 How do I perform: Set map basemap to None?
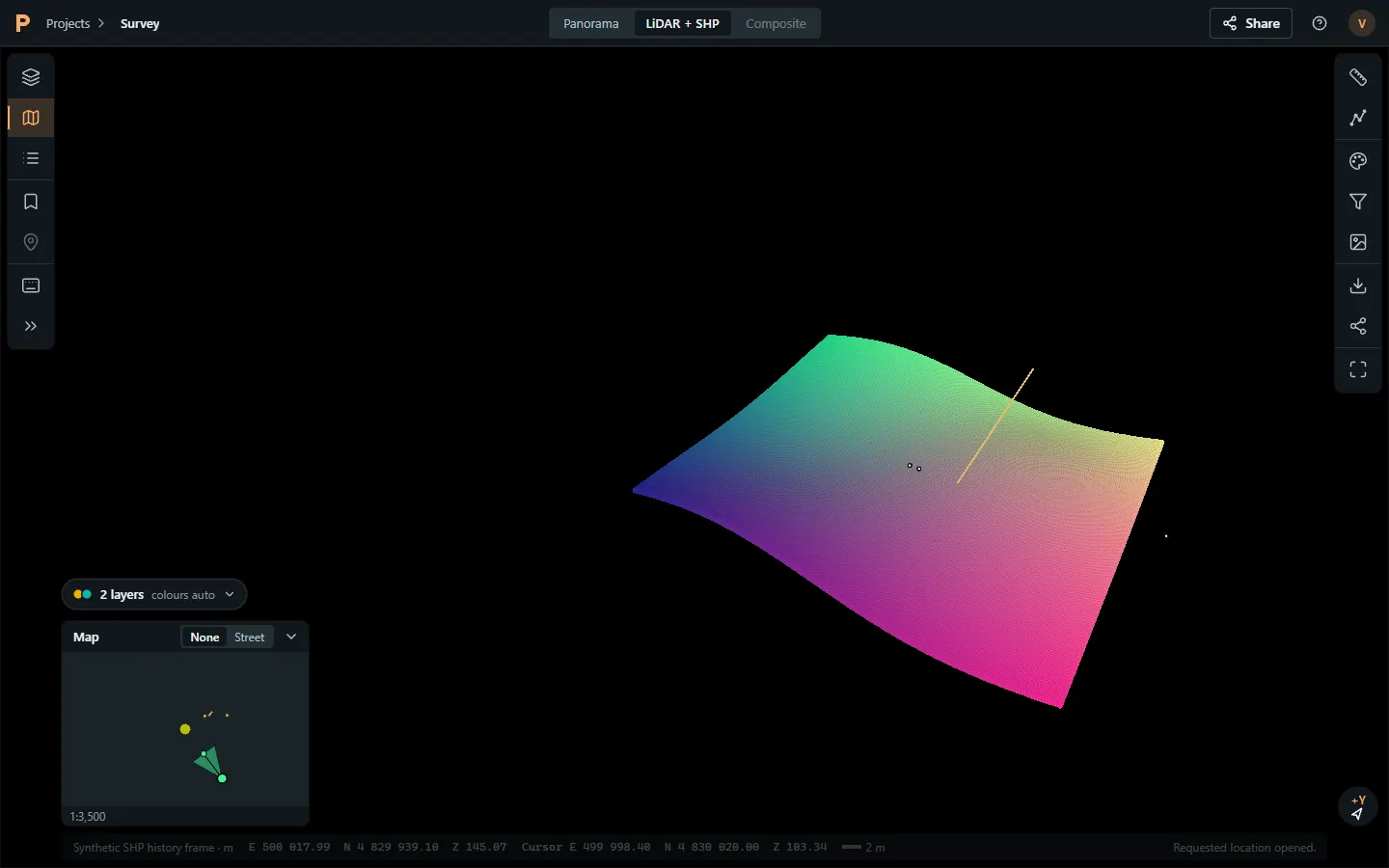(x=204, y=637)
